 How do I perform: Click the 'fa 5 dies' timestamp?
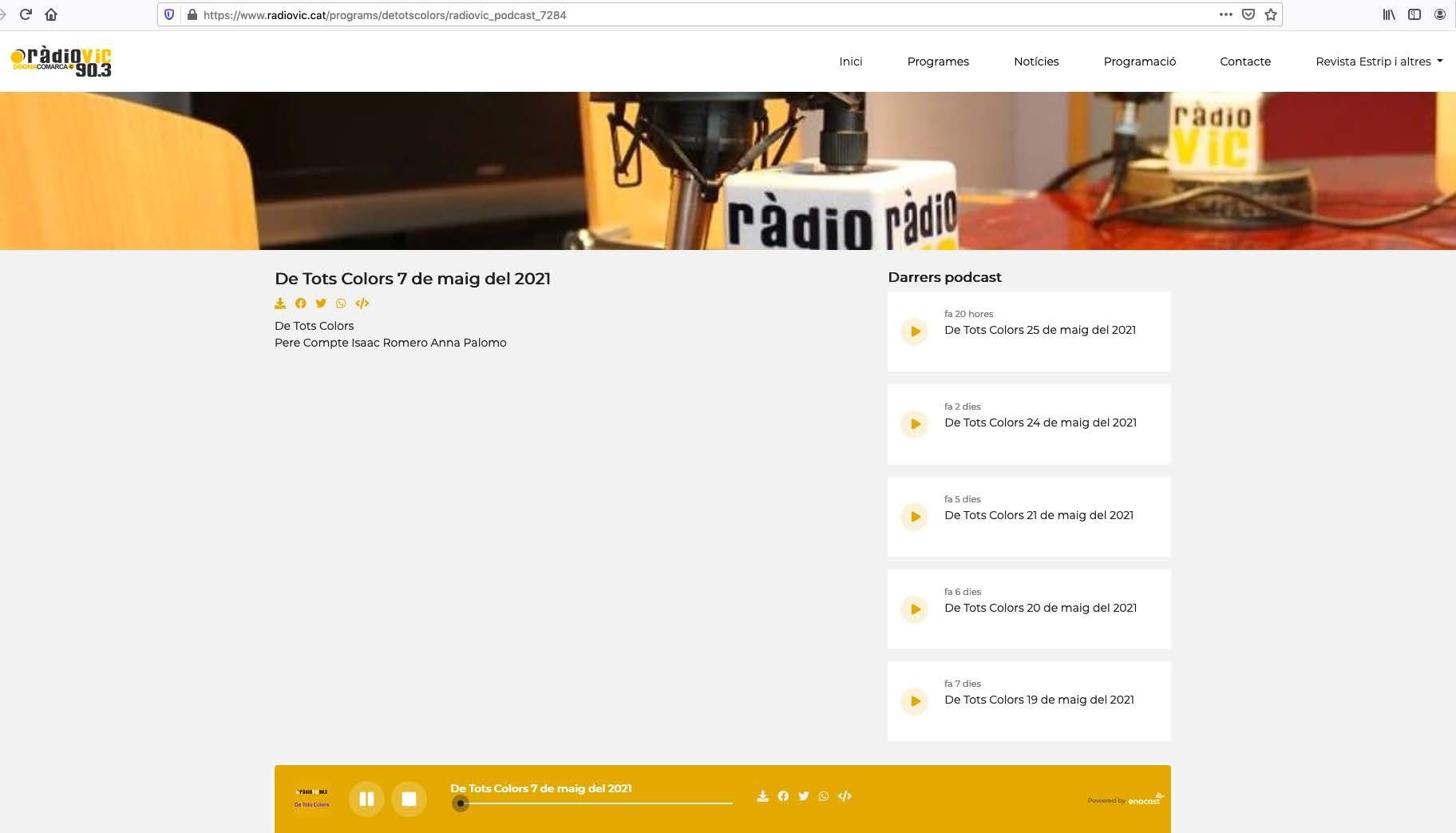pos(962,499)
